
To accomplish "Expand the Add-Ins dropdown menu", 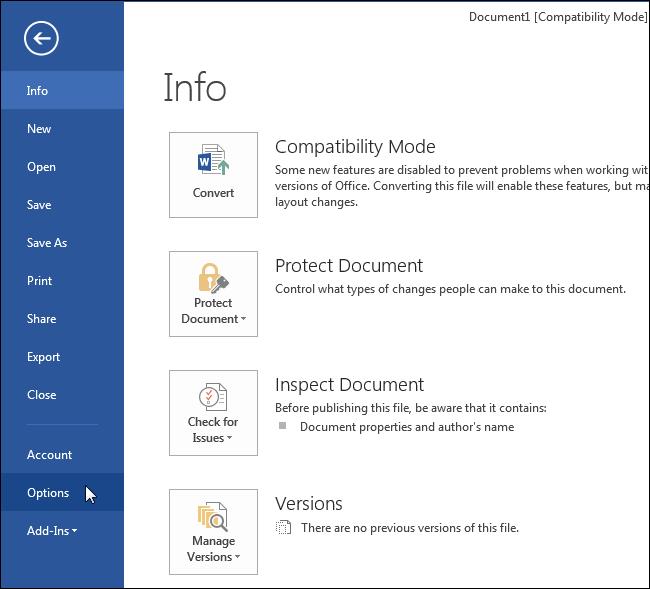I will [62, 531].
